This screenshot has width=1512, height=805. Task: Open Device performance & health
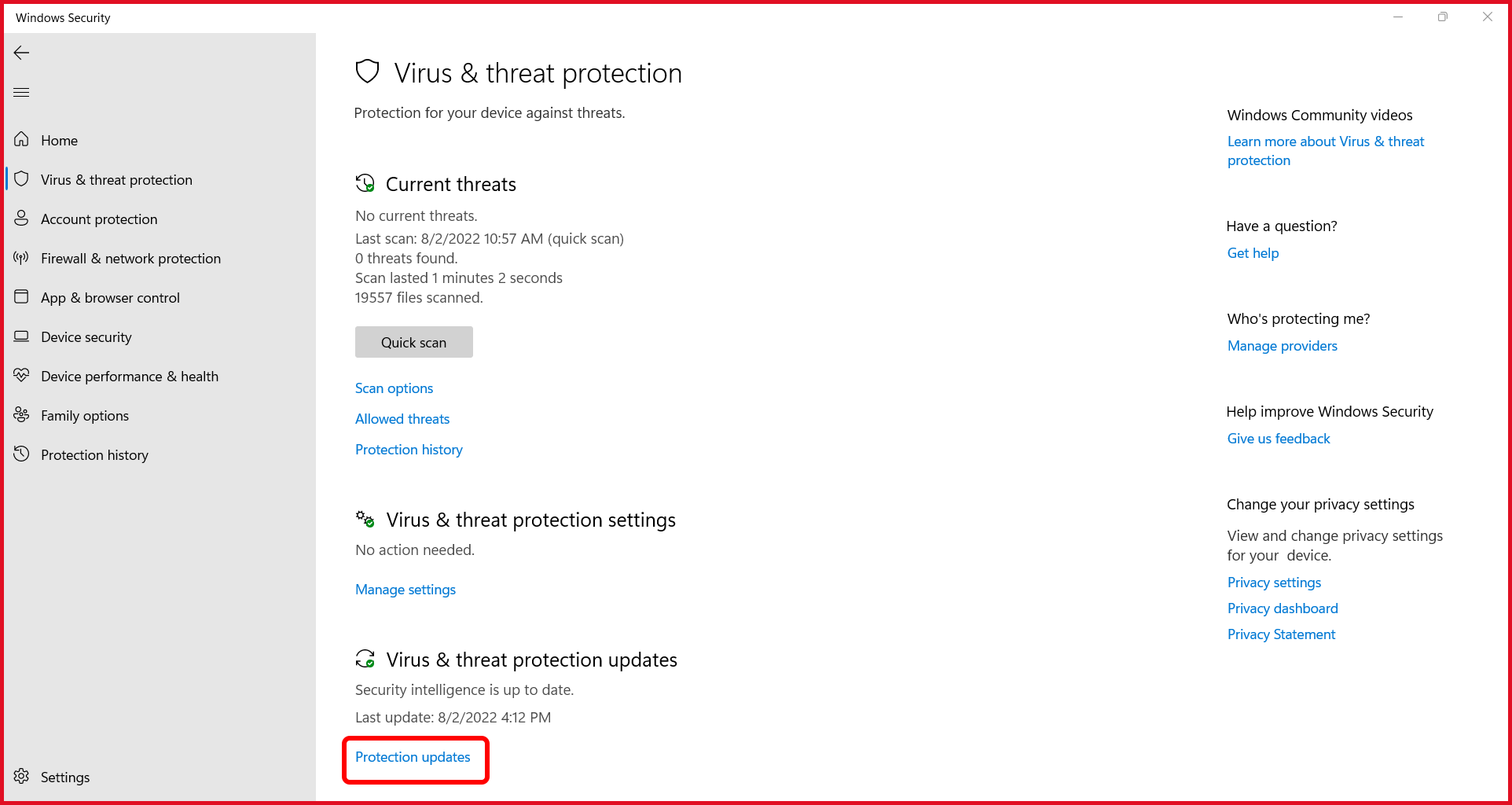[x=130, y=376]
